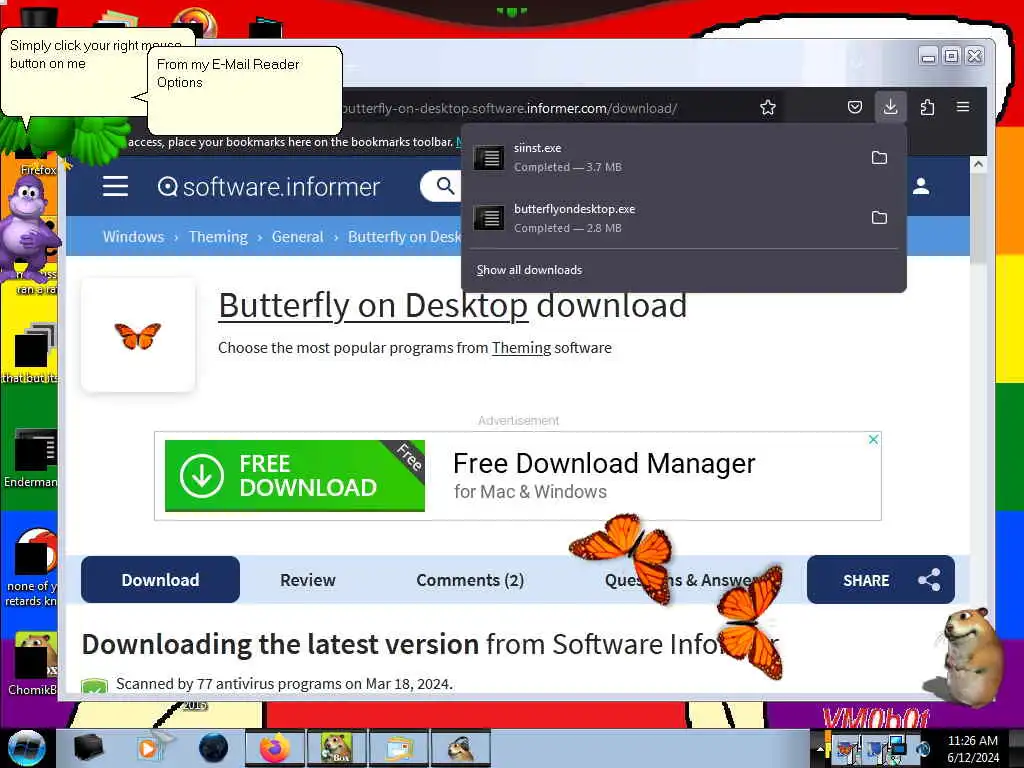Click the taskbar clock showing 11:26 AM
This screenshot has height=768, width=1024.
point(972,748)
